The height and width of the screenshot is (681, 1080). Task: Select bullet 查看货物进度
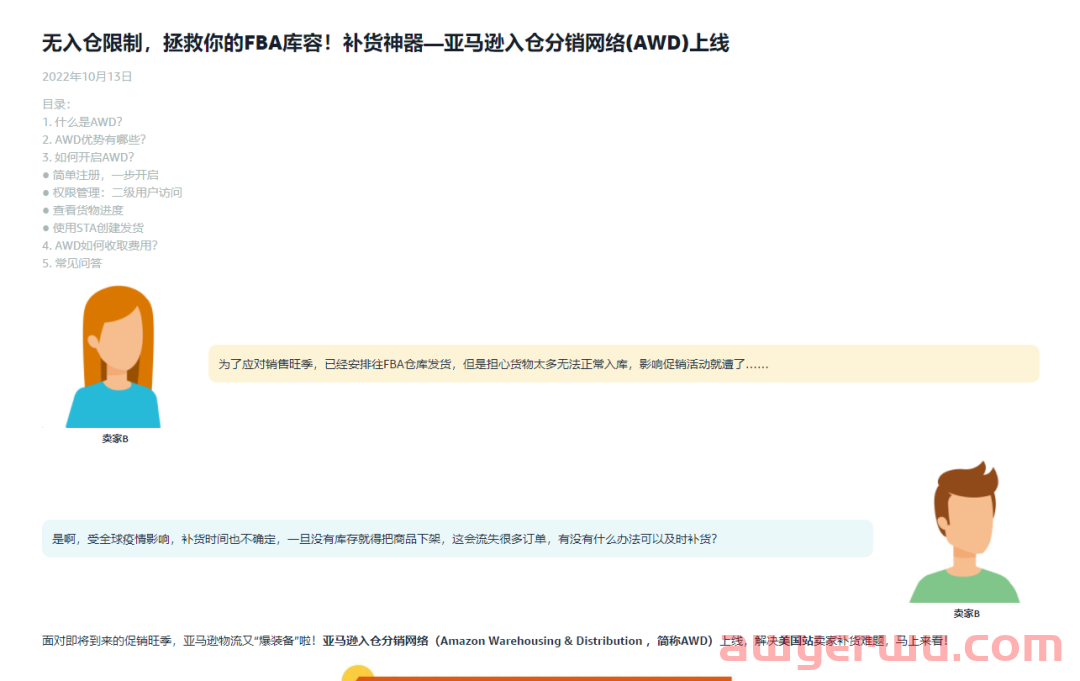(83, 210)
